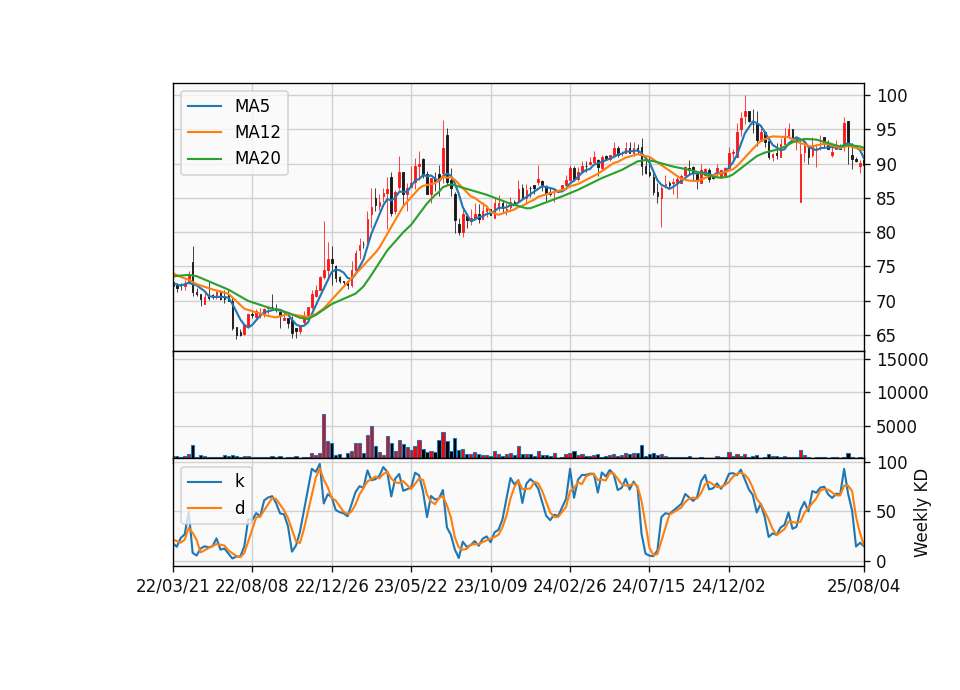Click the price axis value 70
The height and width of the screenshot is (690, 960).
pos(887,302)
